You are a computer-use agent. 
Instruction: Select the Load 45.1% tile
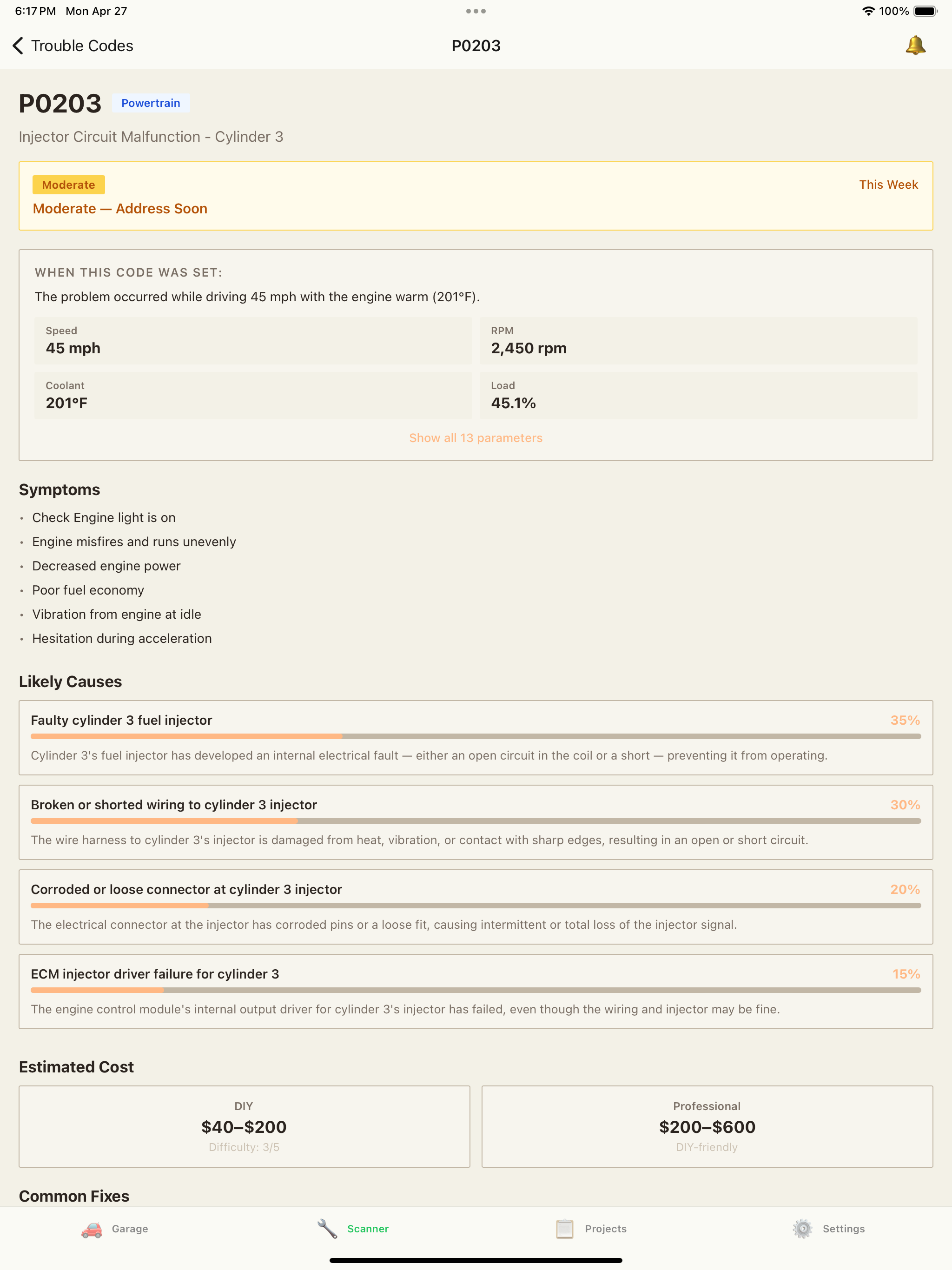(698, 396)
